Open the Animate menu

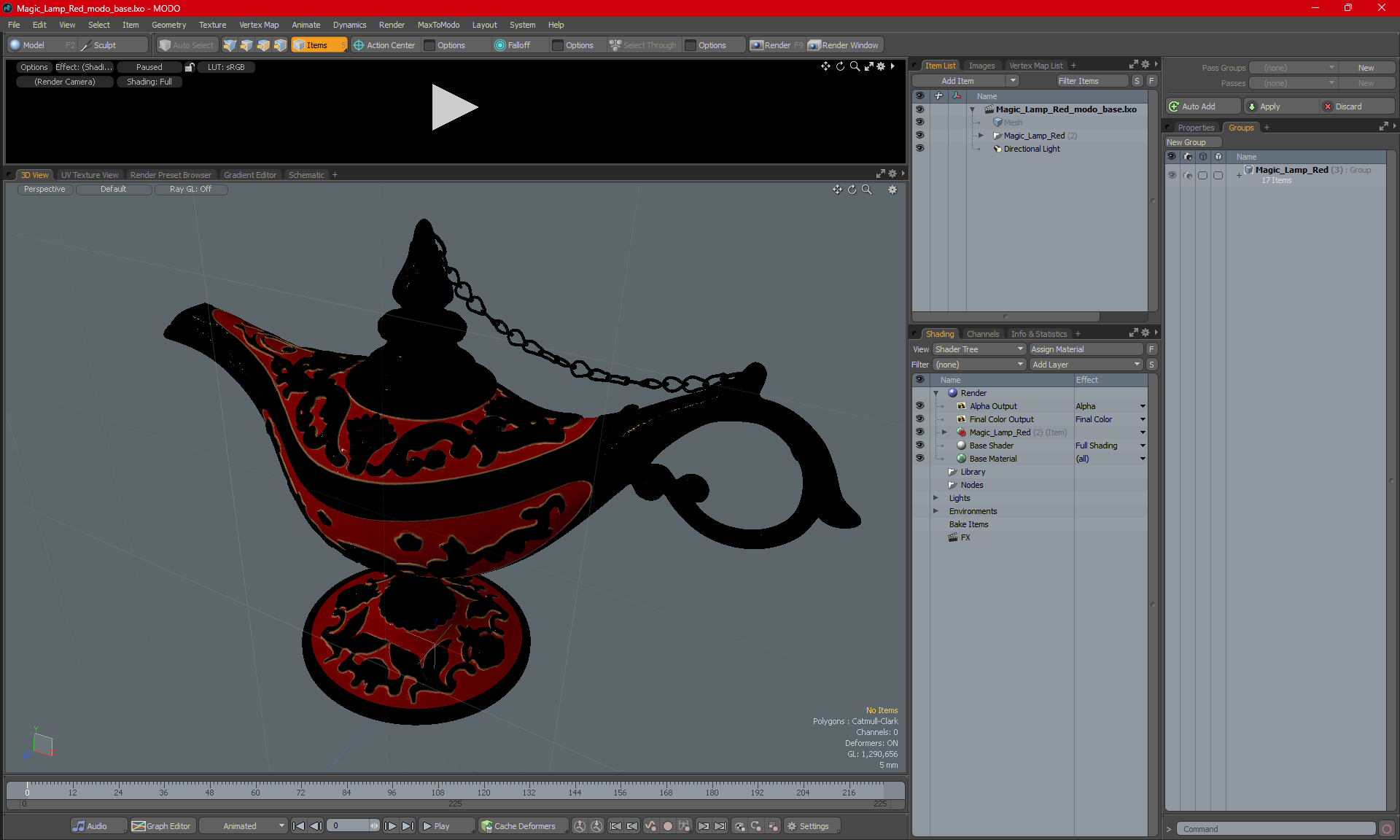(306, 25)
